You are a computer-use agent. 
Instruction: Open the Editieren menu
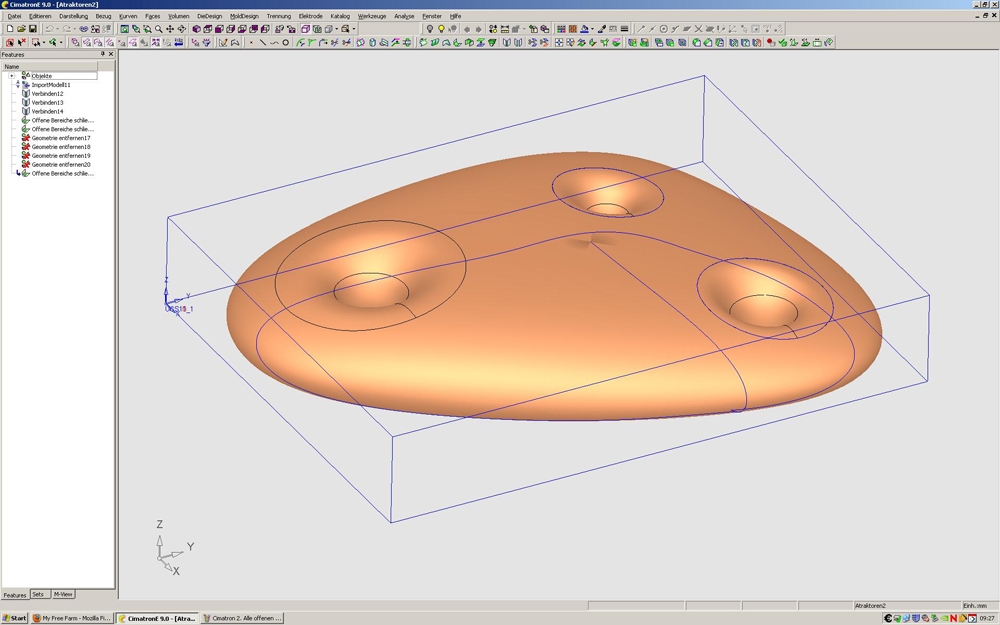(x=40, y=16)
